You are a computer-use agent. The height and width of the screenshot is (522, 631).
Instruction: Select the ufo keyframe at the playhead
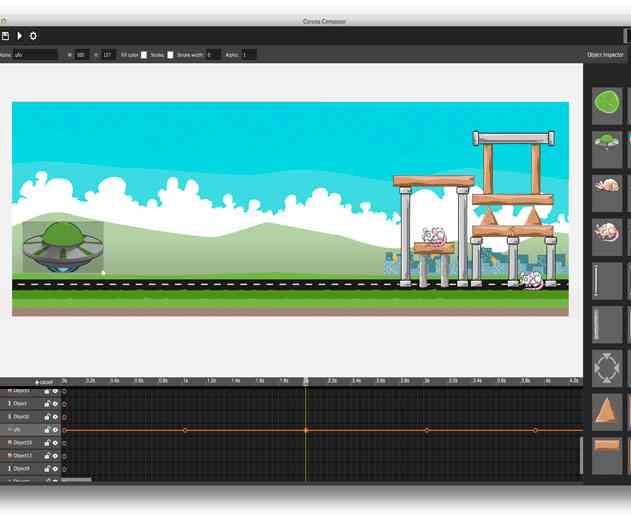306,430
